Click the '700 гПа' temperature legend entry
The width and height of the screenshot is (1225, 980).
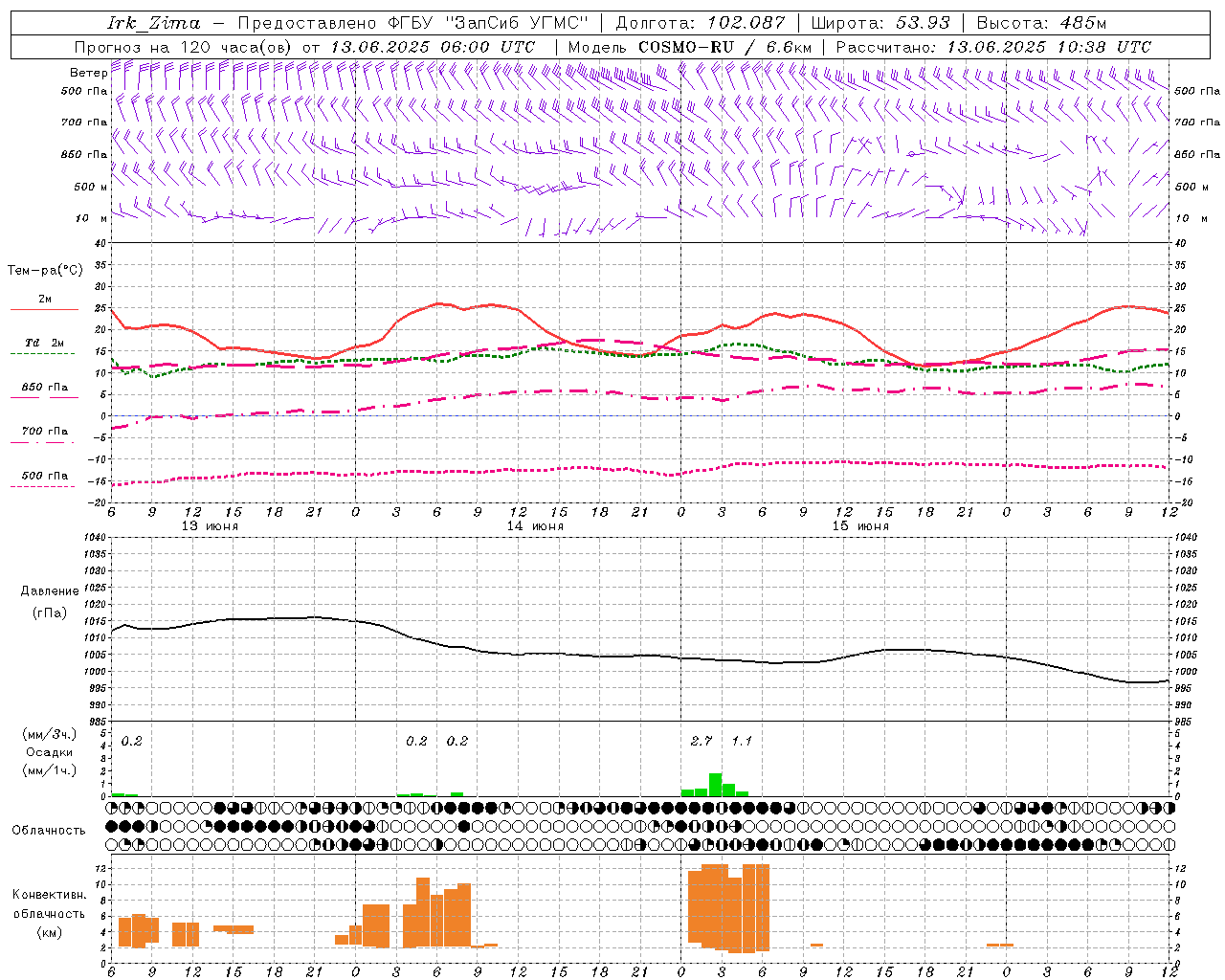(45, 432)
